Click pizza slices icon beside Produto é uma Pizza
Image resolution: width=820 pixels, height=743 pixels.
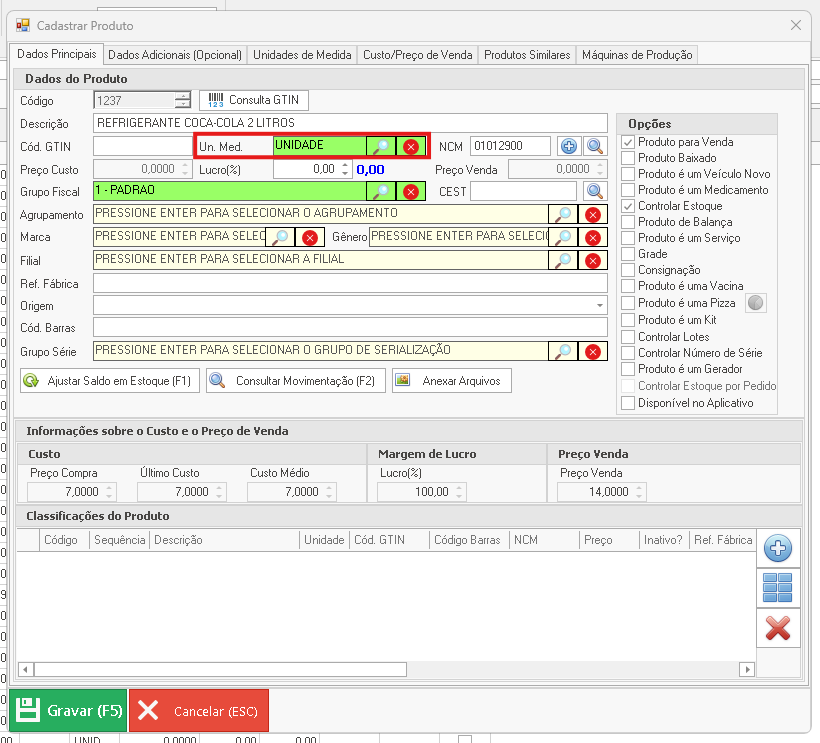[x=755, y=303]
